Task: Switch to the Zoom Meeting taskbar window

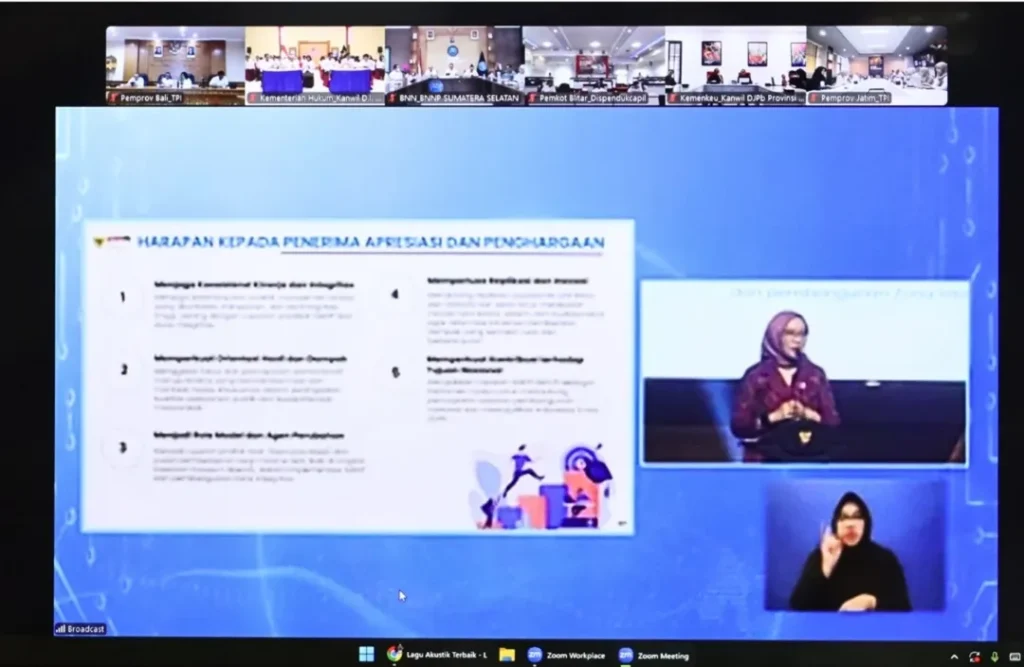Action: point(654,655)
